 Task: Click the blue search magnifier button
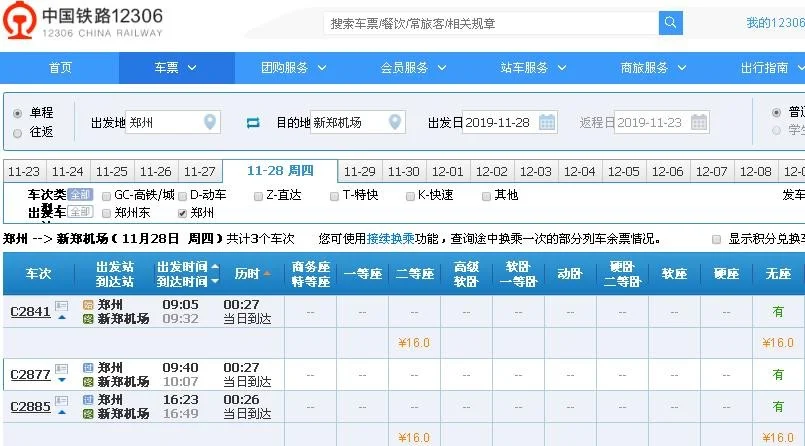[670, 23]
